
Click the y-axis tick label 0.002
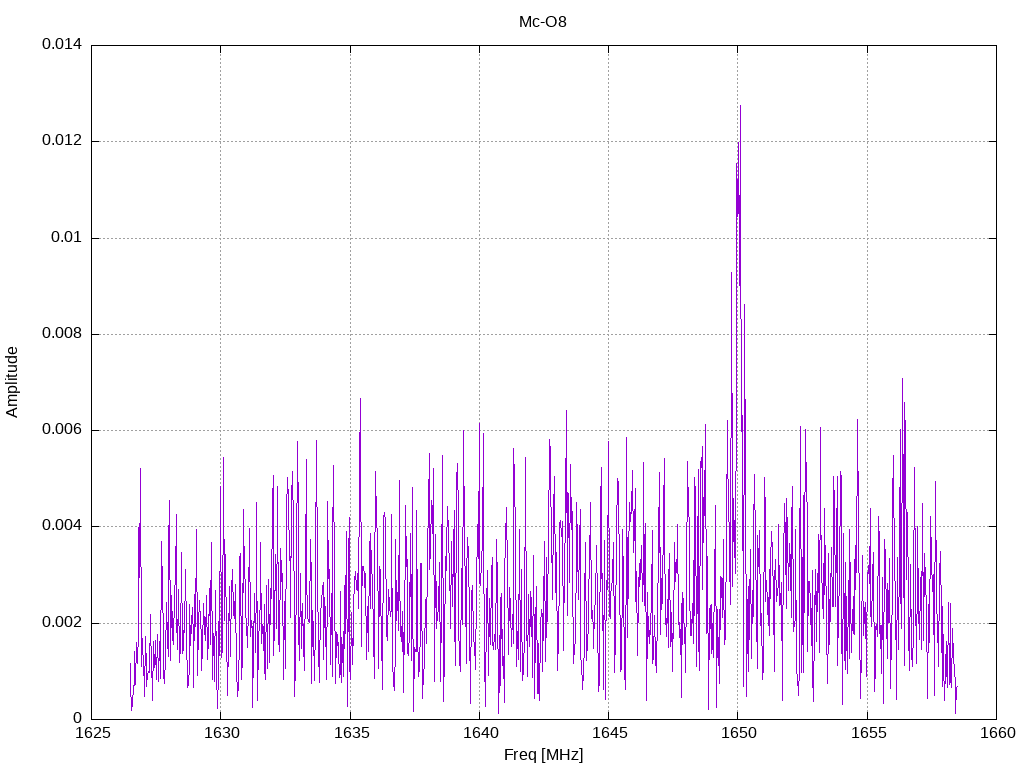coord(62,622)
